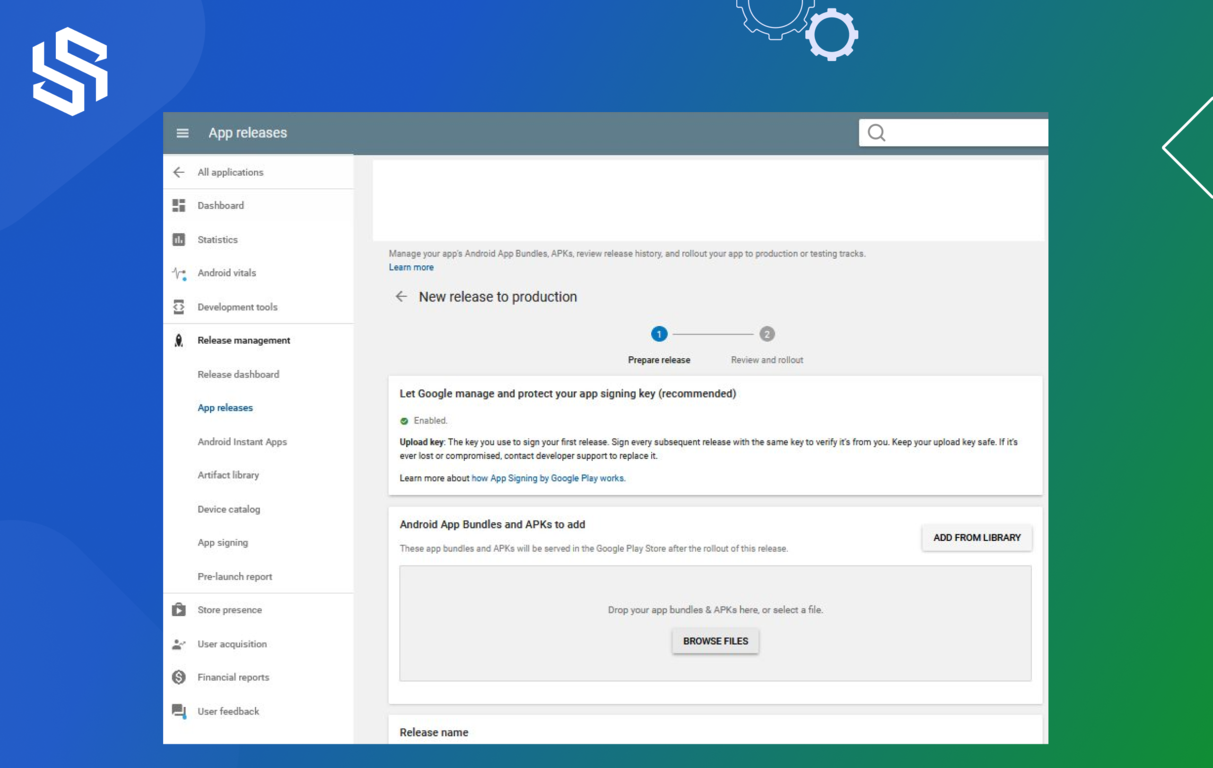Go back using arrow beside New release to production
This screenshot has width=1213, height=768.
pyautogui.click(x=401, y=297)
